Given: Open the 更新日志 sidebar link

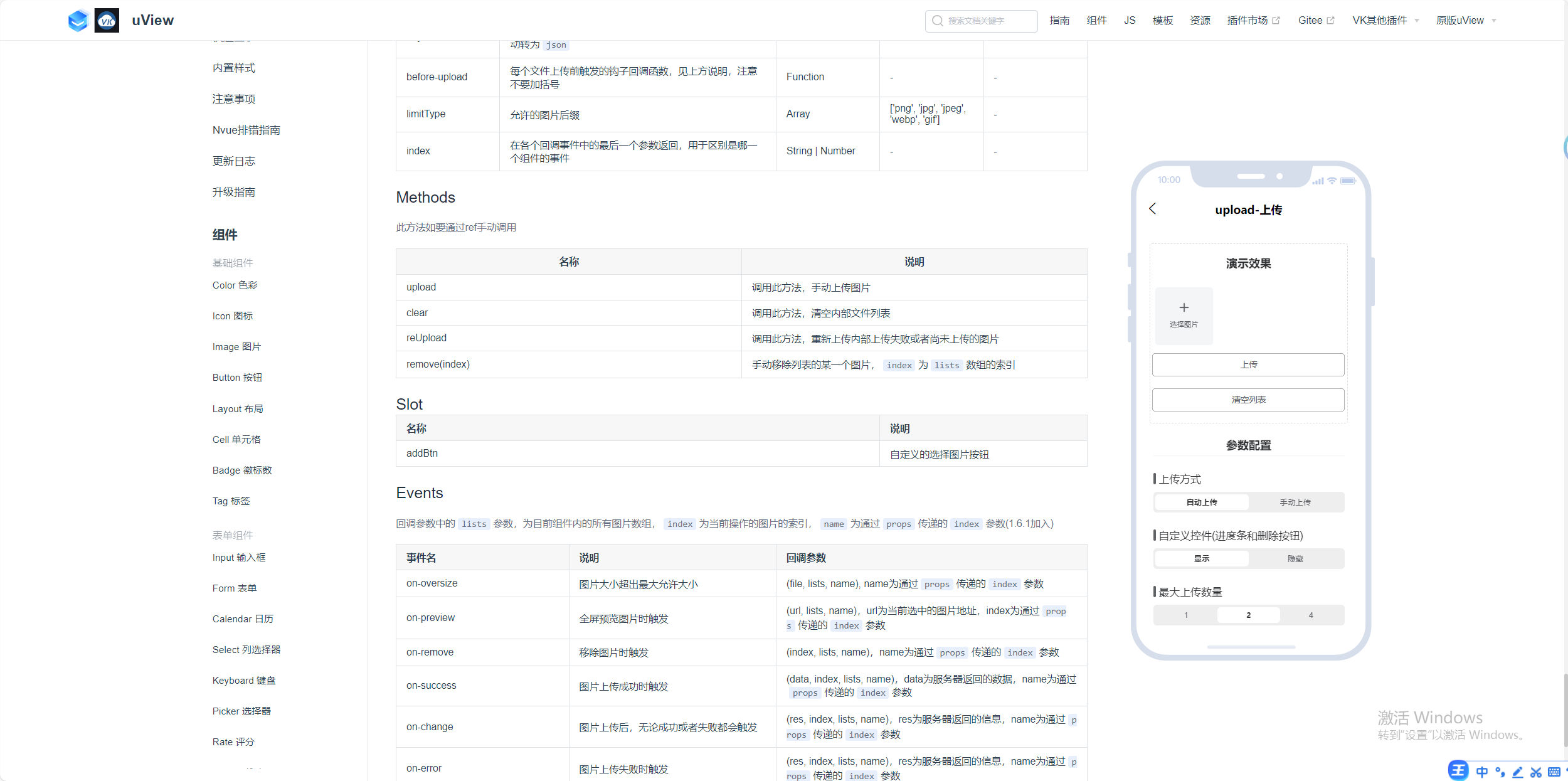Looking at the screenshot, I should click(x=233, y=161).
